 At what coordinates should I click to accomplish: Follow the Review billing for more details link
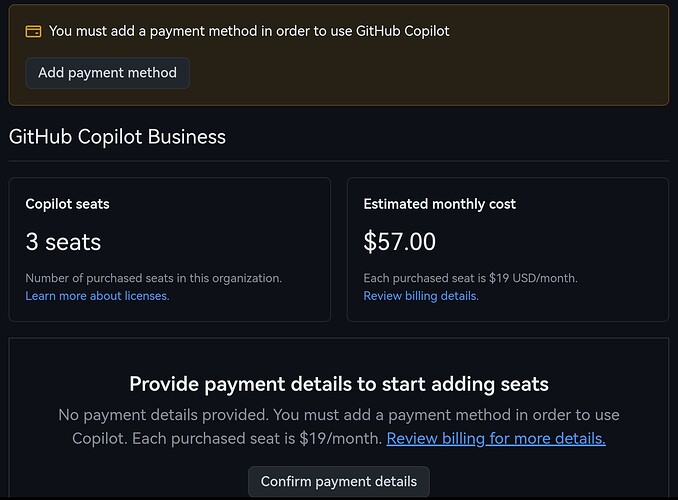(x=496, y=439)
